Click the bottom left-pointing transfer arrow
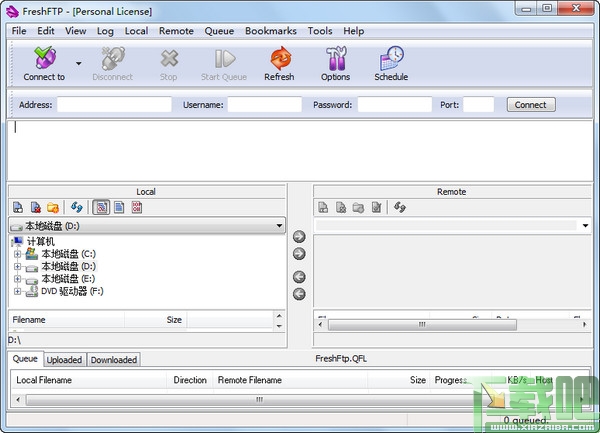Screen dimensions: 600x433 click(299, 294)
